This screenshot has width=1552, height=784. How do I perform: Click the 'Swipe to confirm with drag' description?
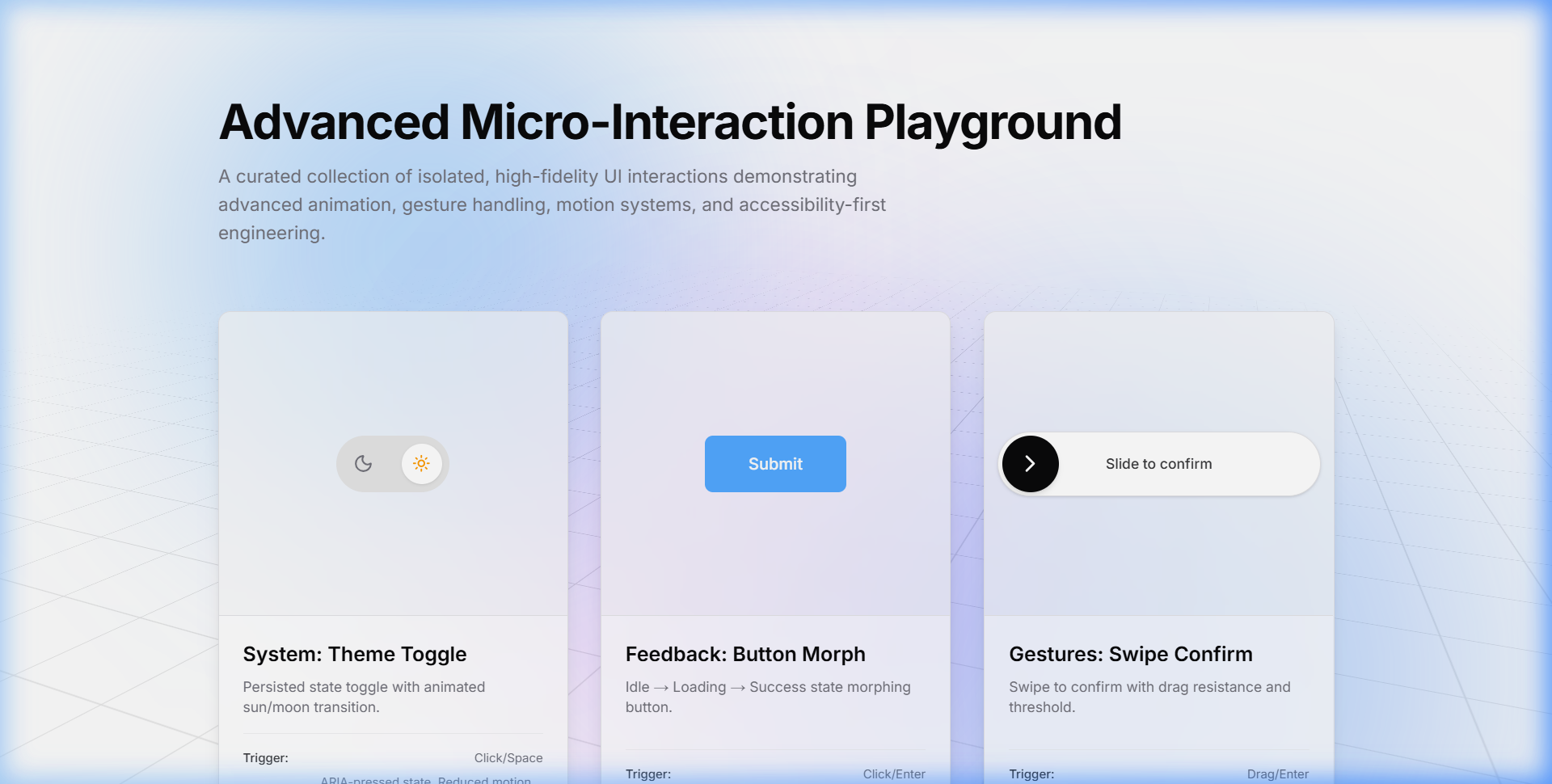[1149, 697]
